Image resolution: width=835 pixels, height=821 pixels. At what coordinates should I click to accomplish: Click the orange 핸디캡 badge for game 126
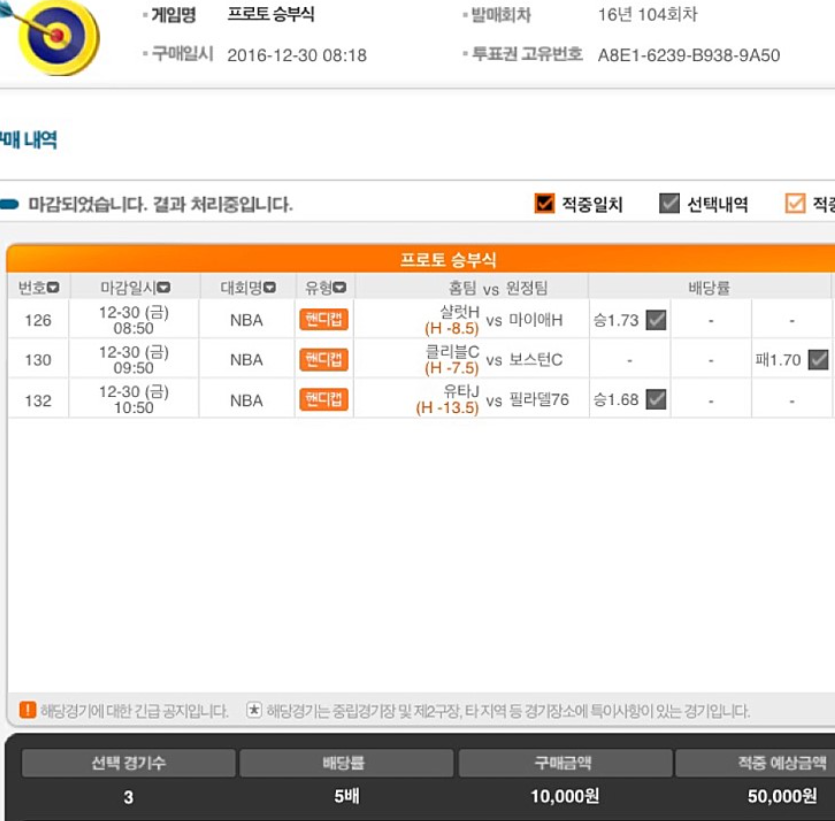click(324, 319)
